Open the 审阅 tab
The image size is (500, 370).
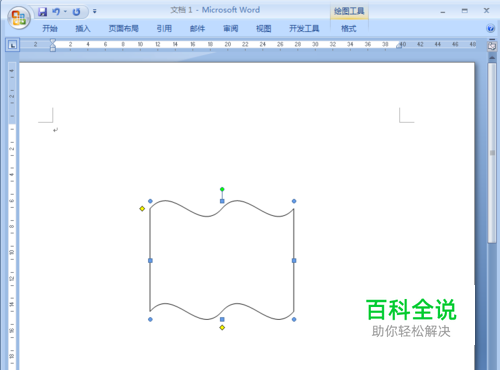pyautogui.click(x=230, y=29)
